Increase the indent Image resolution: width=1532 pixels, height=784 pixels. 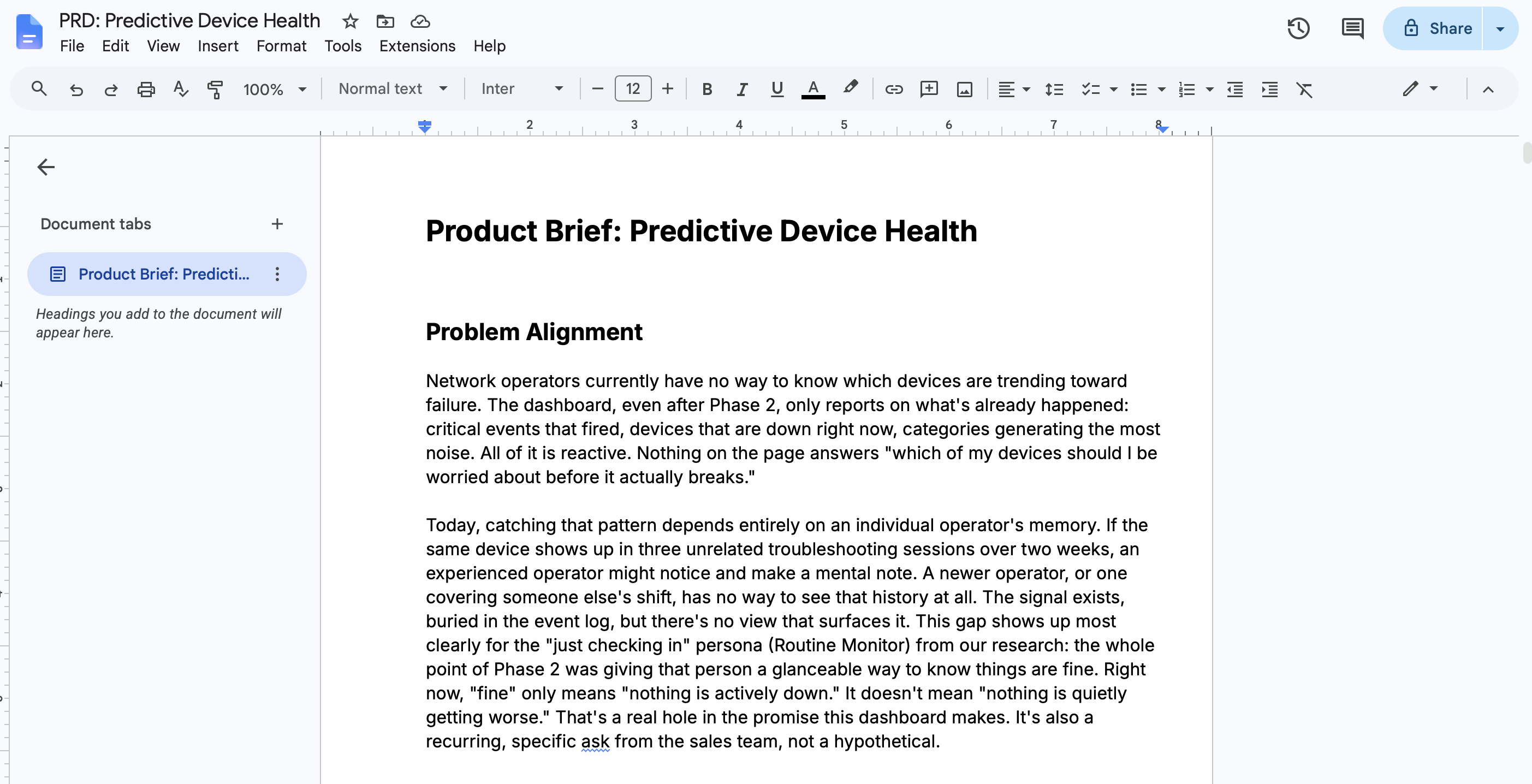point(1270,89)
